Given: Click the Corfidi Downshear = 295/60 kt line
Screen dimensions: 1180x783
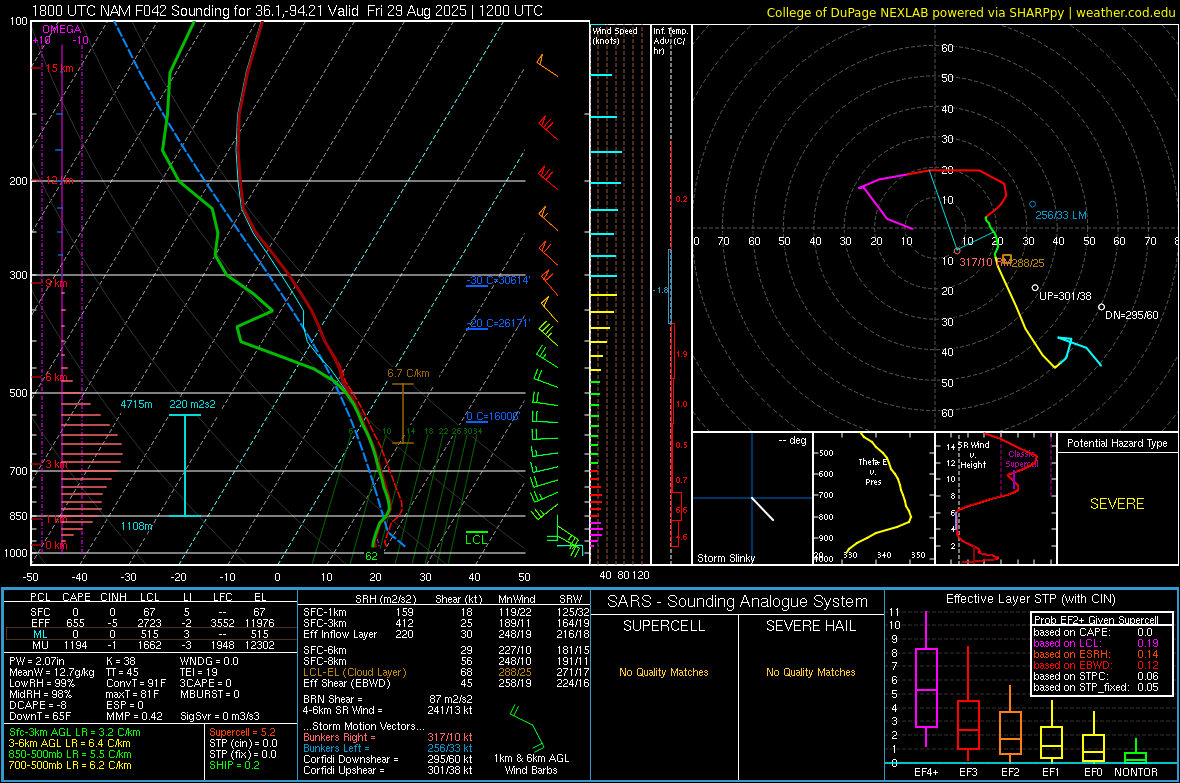Looking at the screenshot, I should (388, 760).
